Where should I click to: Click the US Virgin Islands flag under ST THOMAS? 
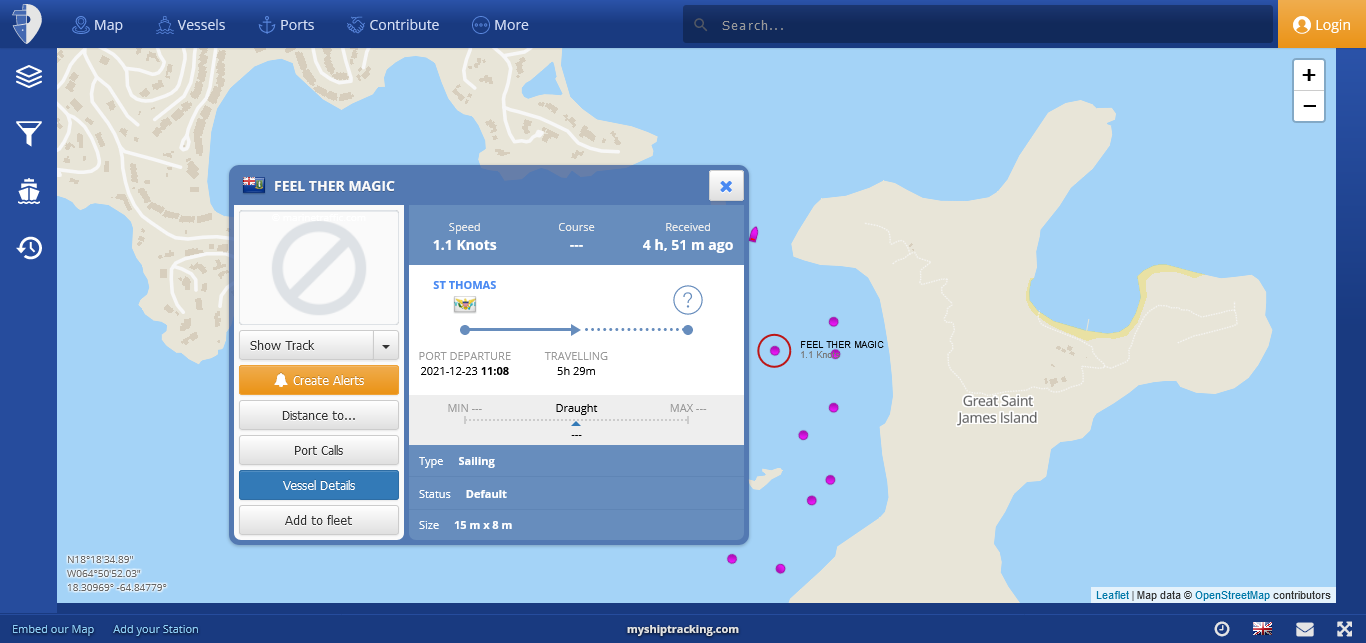point(464,304)
